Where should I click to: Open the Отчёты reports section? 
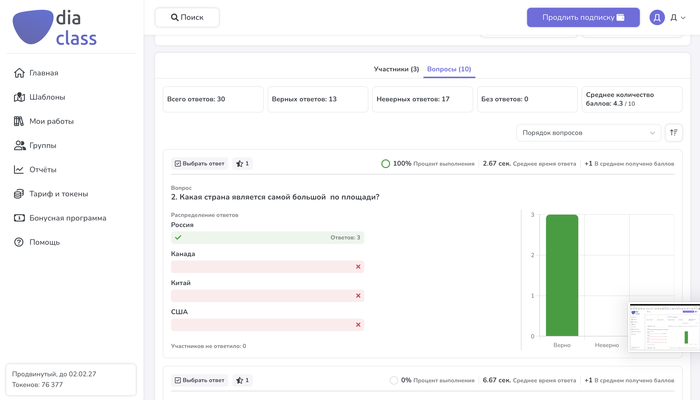click(35, 170)
